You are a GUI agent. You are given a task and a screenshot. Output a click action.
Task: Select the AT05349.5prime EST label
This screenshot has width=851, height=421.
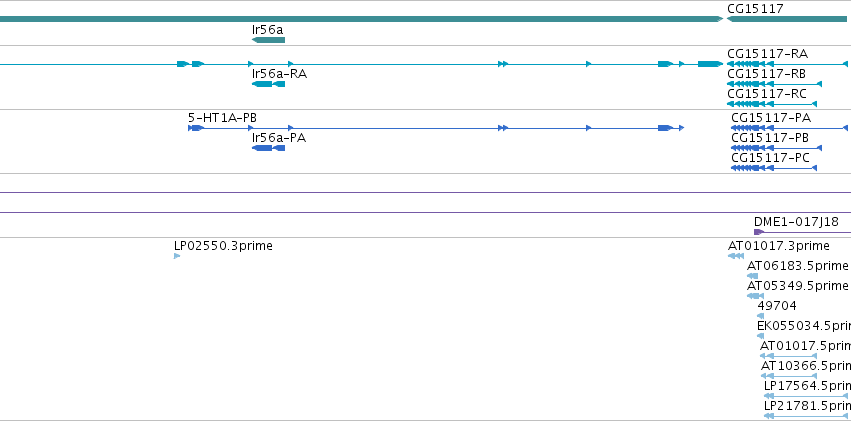tap(797, 286)
